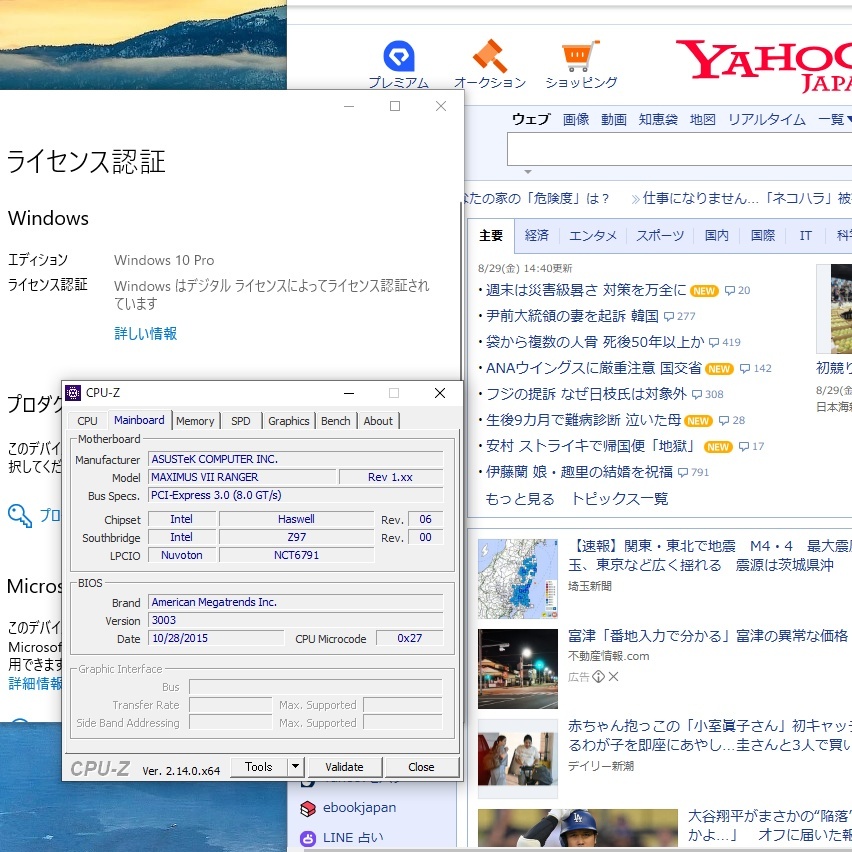Switch to the SPD tab in CPU-Z
The image size is (852, 852).
241,421
